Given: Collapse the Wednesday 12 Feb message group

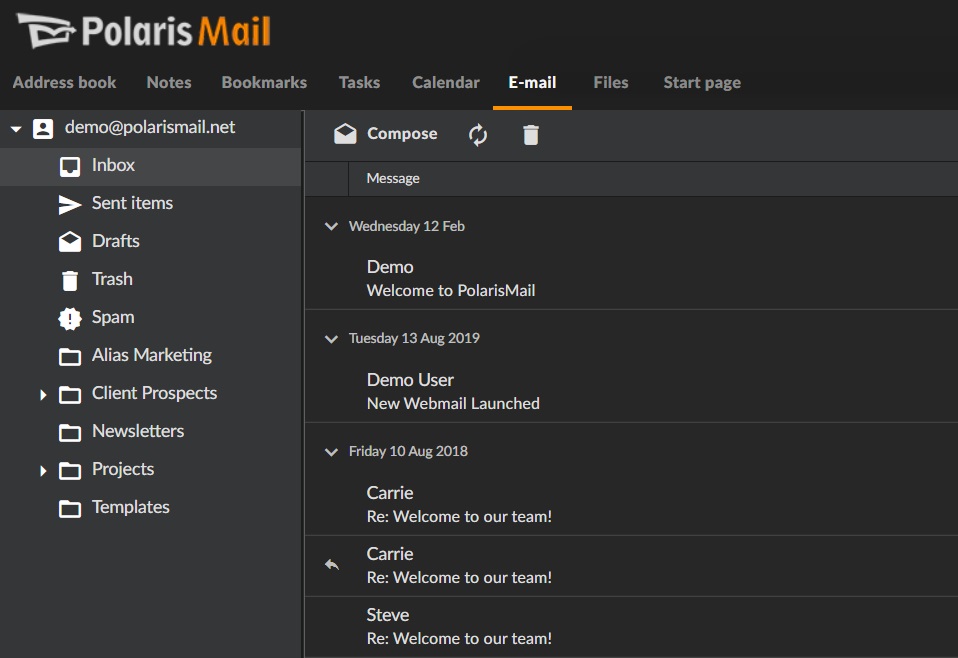Looking at the screenshot, I should [331, 226].
